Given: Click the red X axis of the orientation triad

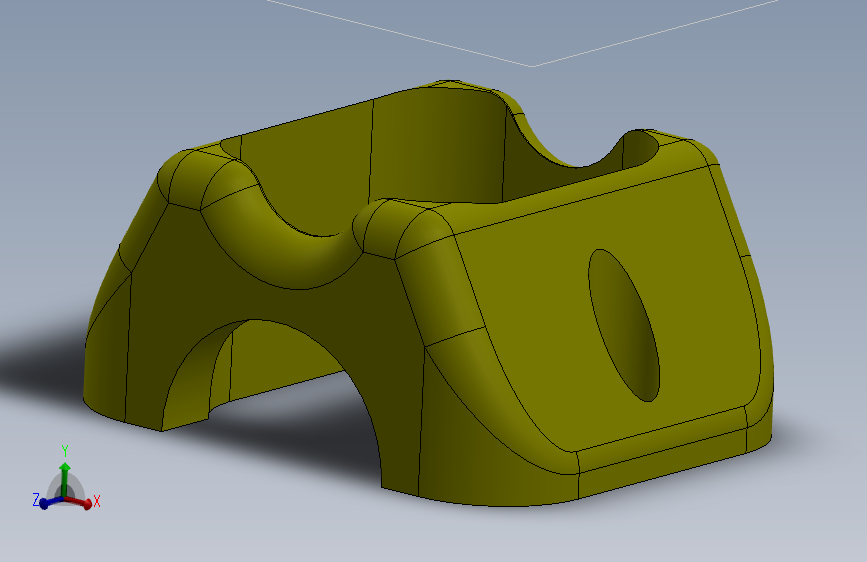Looking at the screenshot, I should tap(79, 502).
